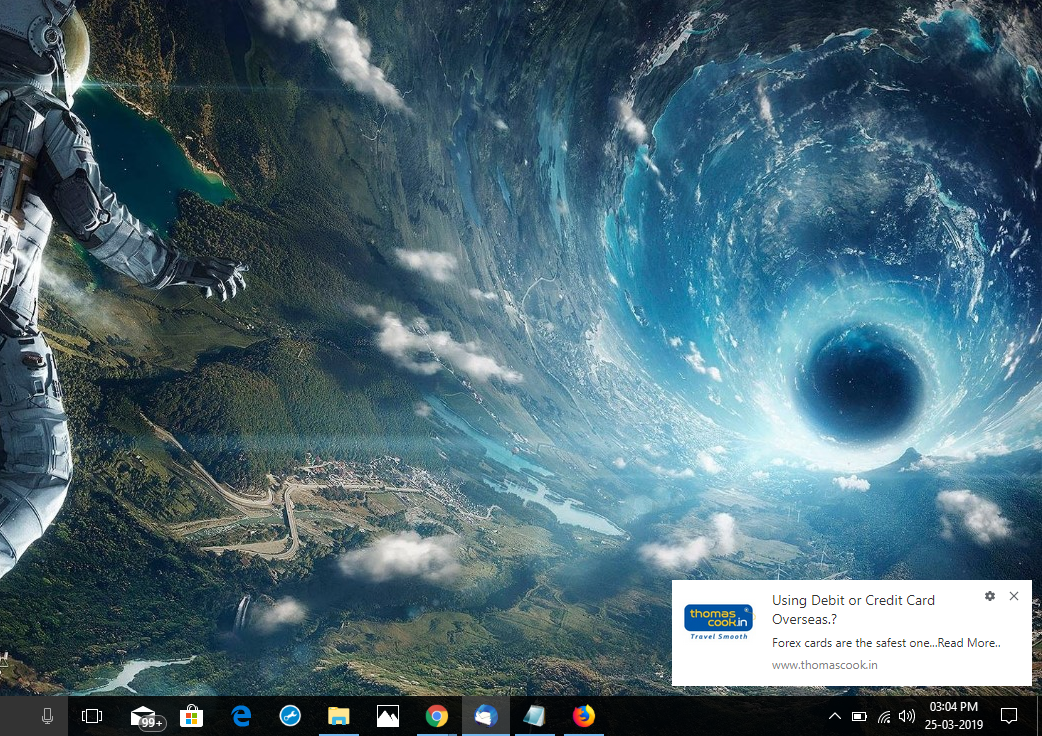Click the Cortana microphone icon

point(47,715)
